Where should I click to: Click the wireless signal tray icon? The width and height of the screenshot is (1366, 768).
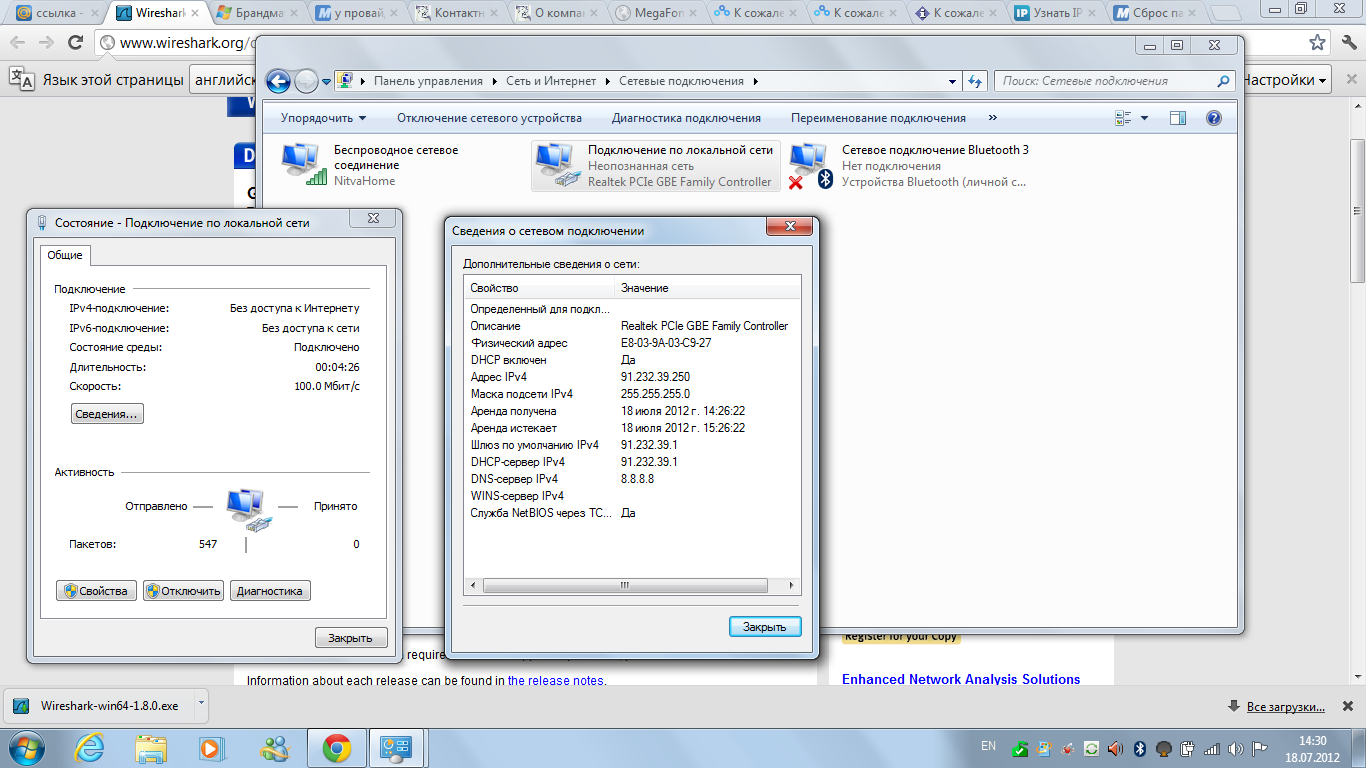tap(1211, 748)
